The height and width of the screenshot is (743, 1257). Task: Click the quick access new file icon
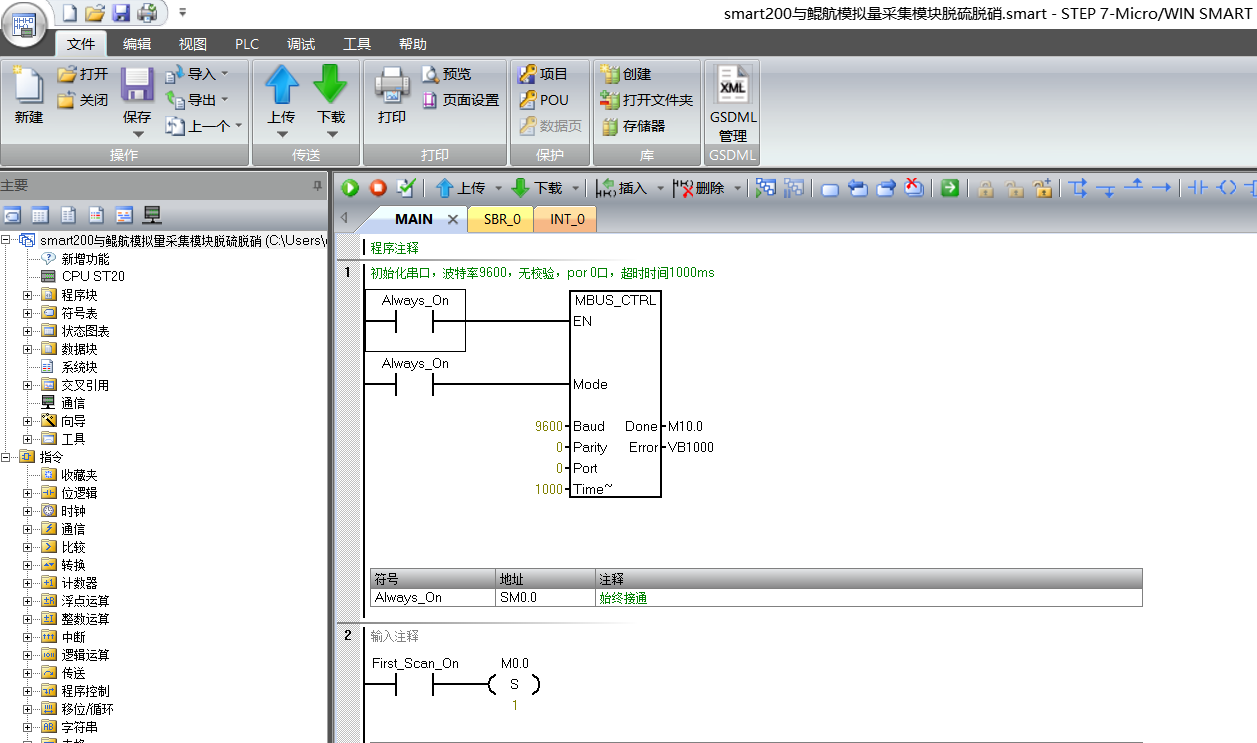pos(69,12)
